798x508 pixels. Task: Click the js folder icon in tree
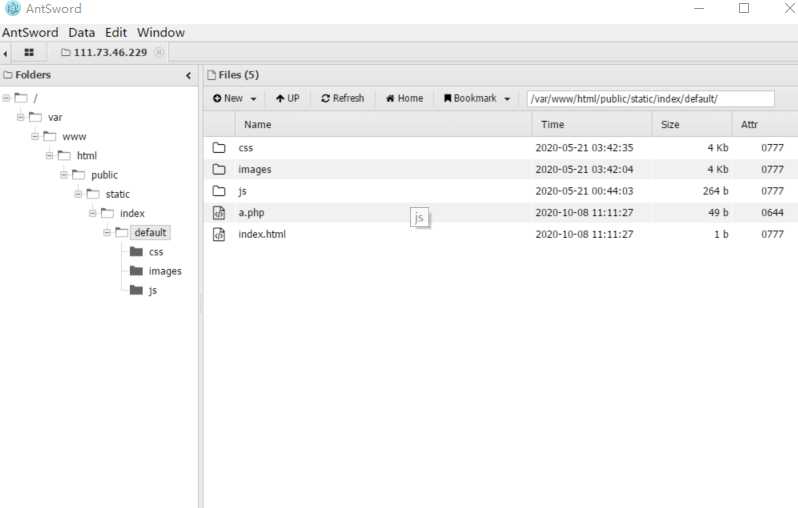tap(136, 290)
